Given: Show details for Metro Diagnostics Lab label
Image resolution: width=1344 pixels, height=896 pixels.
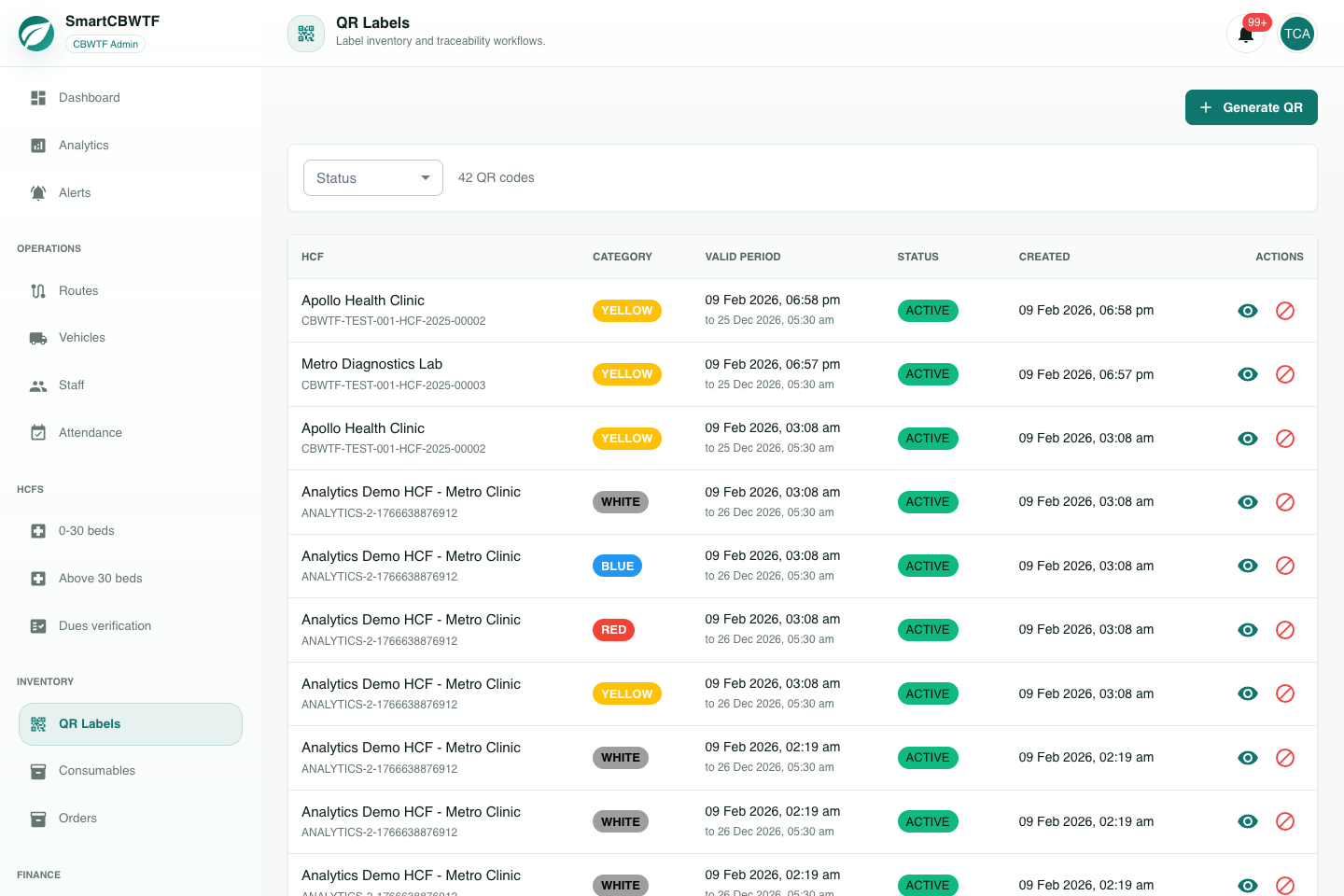Looking at the screenshot, I should [1248, 374].
